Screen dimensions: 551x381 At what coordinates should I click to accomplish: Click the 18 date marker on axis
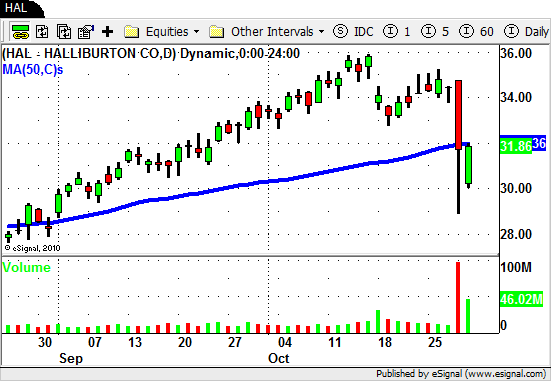pyautogui.click(x=385, y=342)
